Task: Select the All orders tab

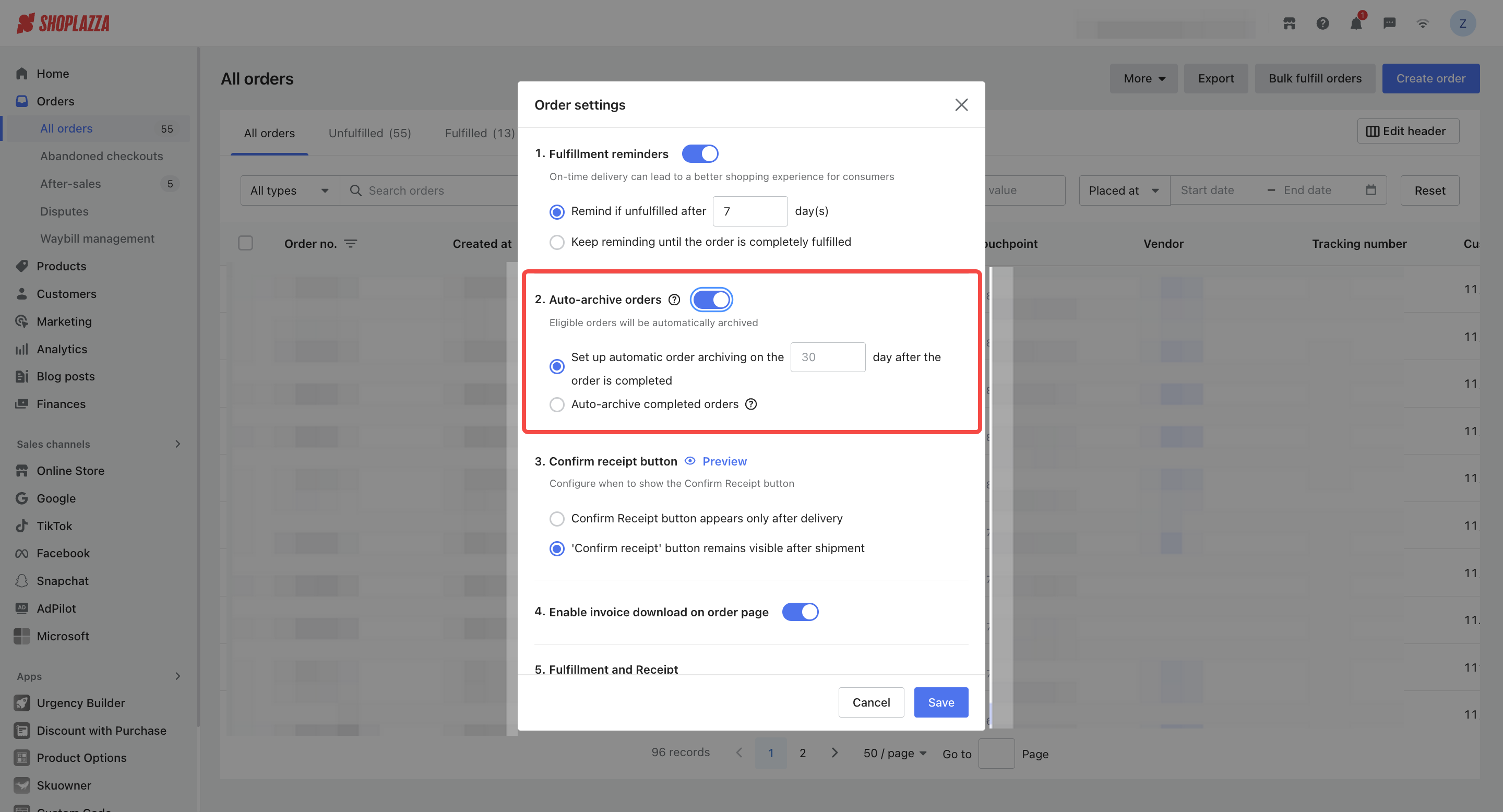Action: click(269, 133)
